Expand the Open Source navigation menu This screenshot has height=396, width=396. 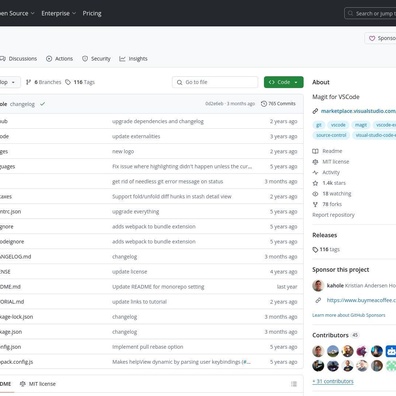(17, 13)
